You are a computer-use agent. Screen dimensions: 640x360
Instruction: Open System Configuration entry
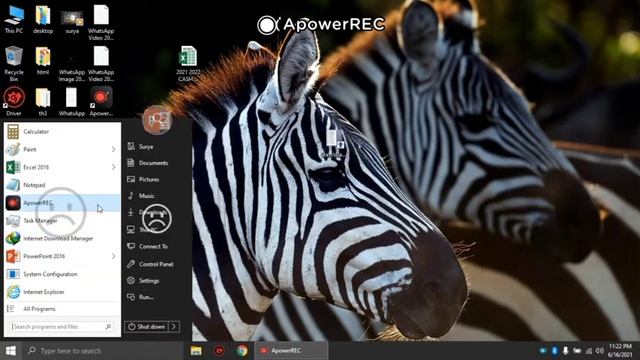[x=62, y=274]
